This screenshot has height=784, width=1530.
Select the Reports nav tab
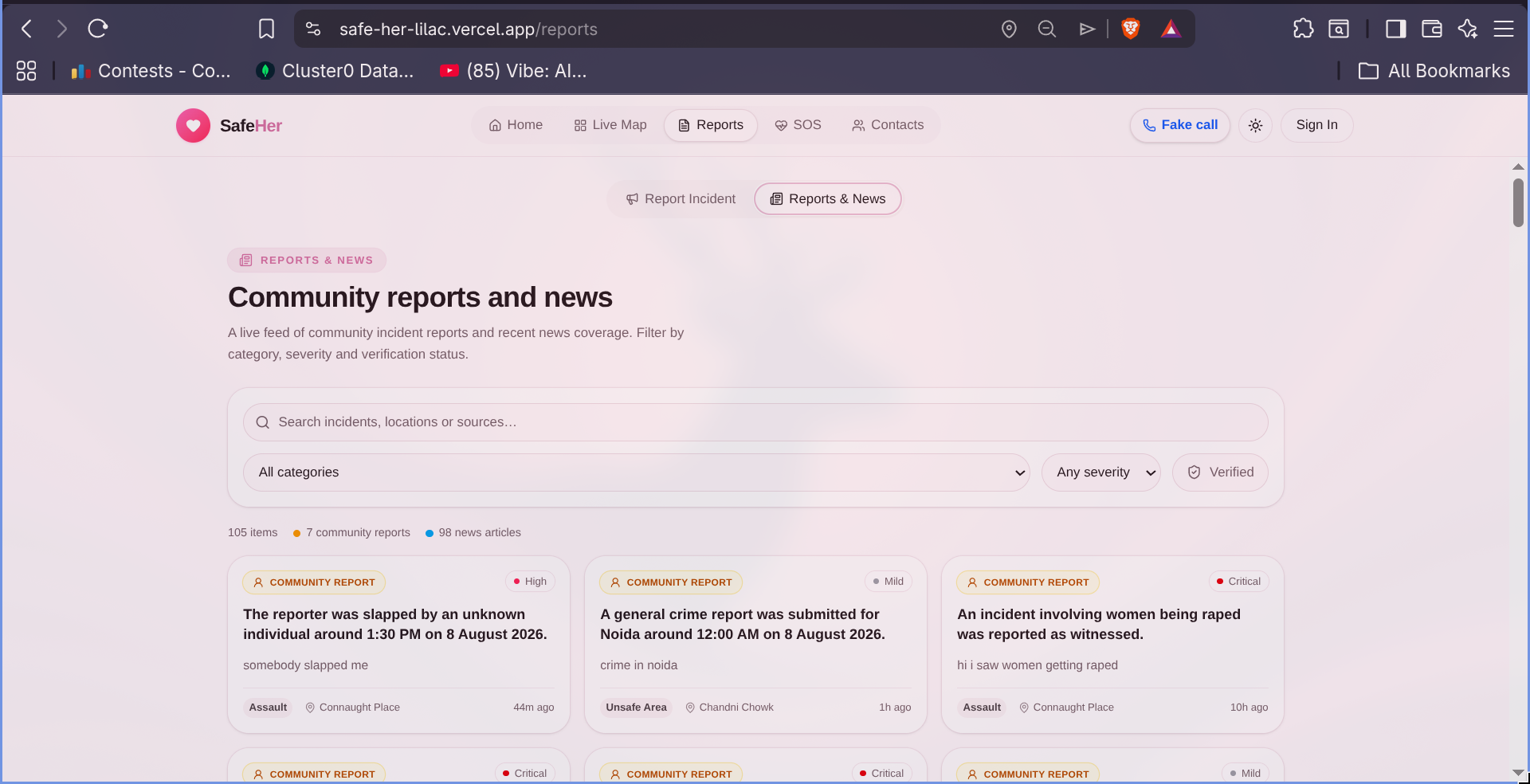coord(711,125)
